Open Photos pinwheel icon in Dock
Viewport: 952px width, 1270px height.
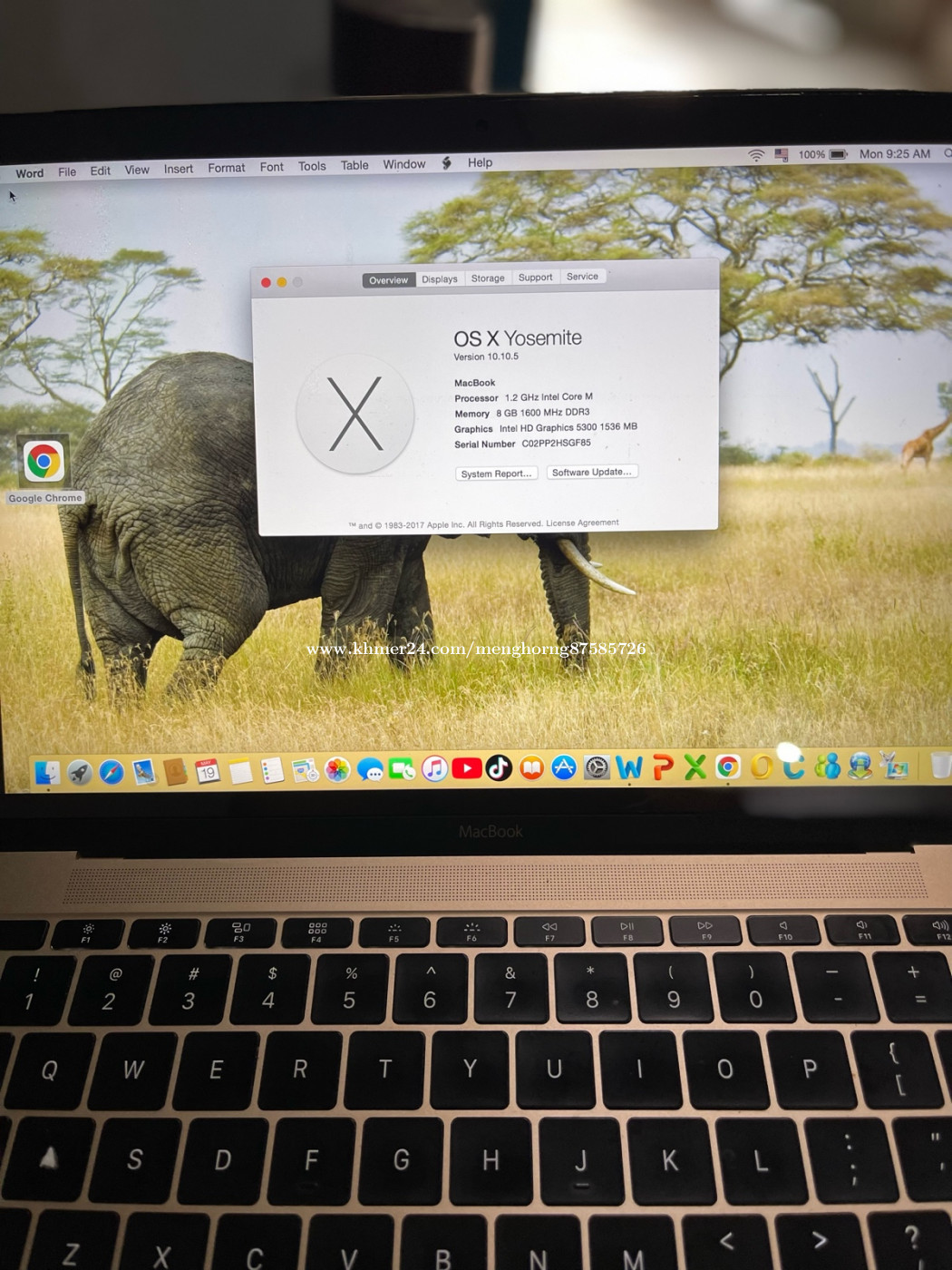[337, 770]
